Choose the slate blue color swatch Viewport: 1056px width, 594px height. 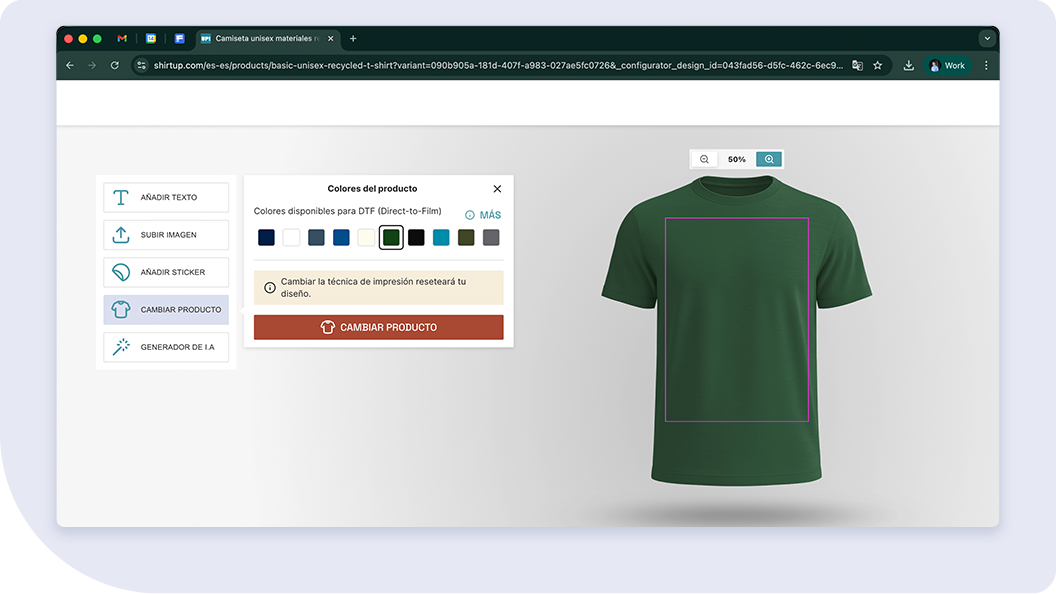pyautogui.click(x=316, y=237)
